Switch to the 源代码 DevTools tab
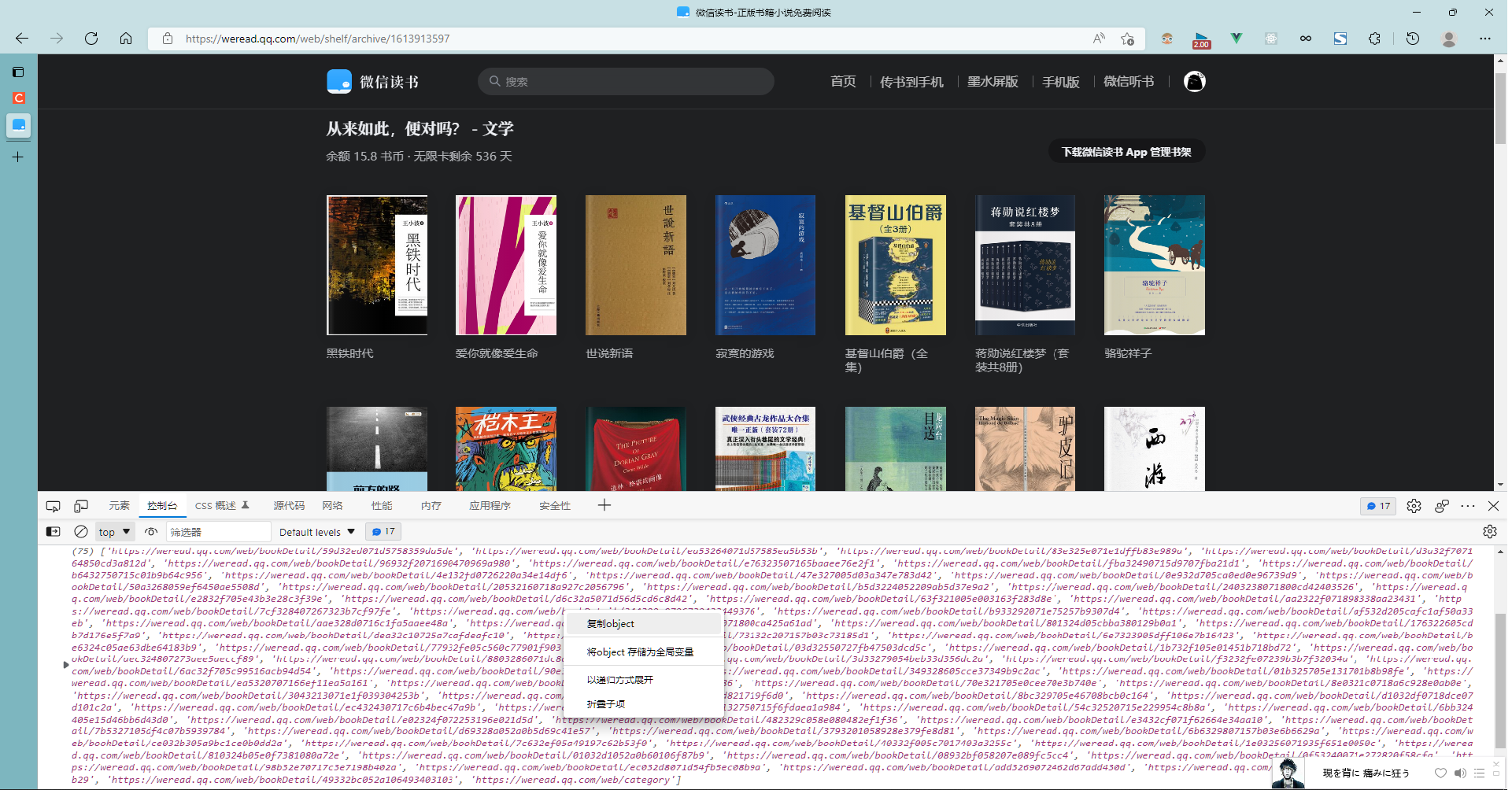Image resolution: width=1512 pixels, height=790 pixels. click(x=289, y=506)
